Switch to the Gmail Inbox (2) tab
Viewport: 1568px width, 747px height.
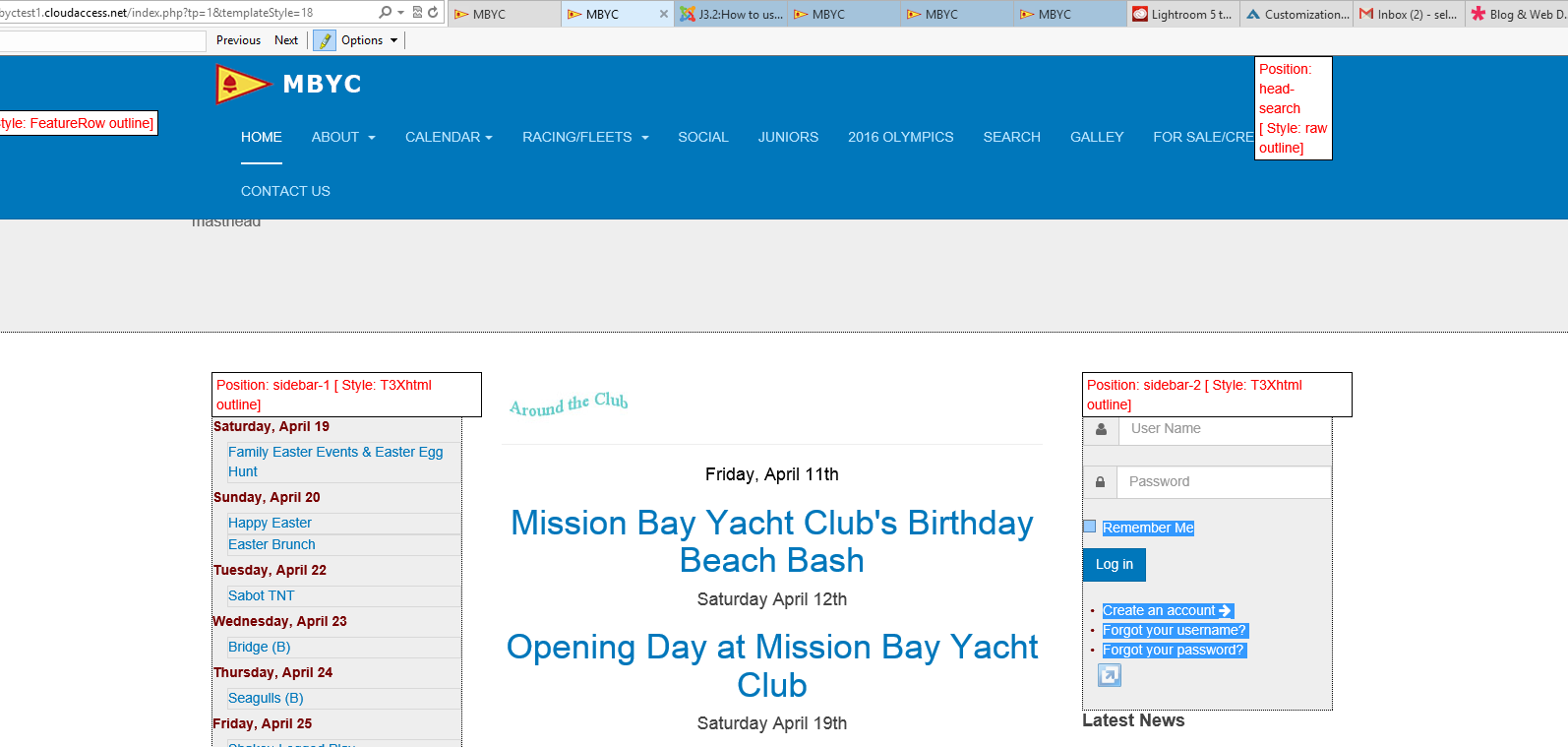(x=1409, y=14)
